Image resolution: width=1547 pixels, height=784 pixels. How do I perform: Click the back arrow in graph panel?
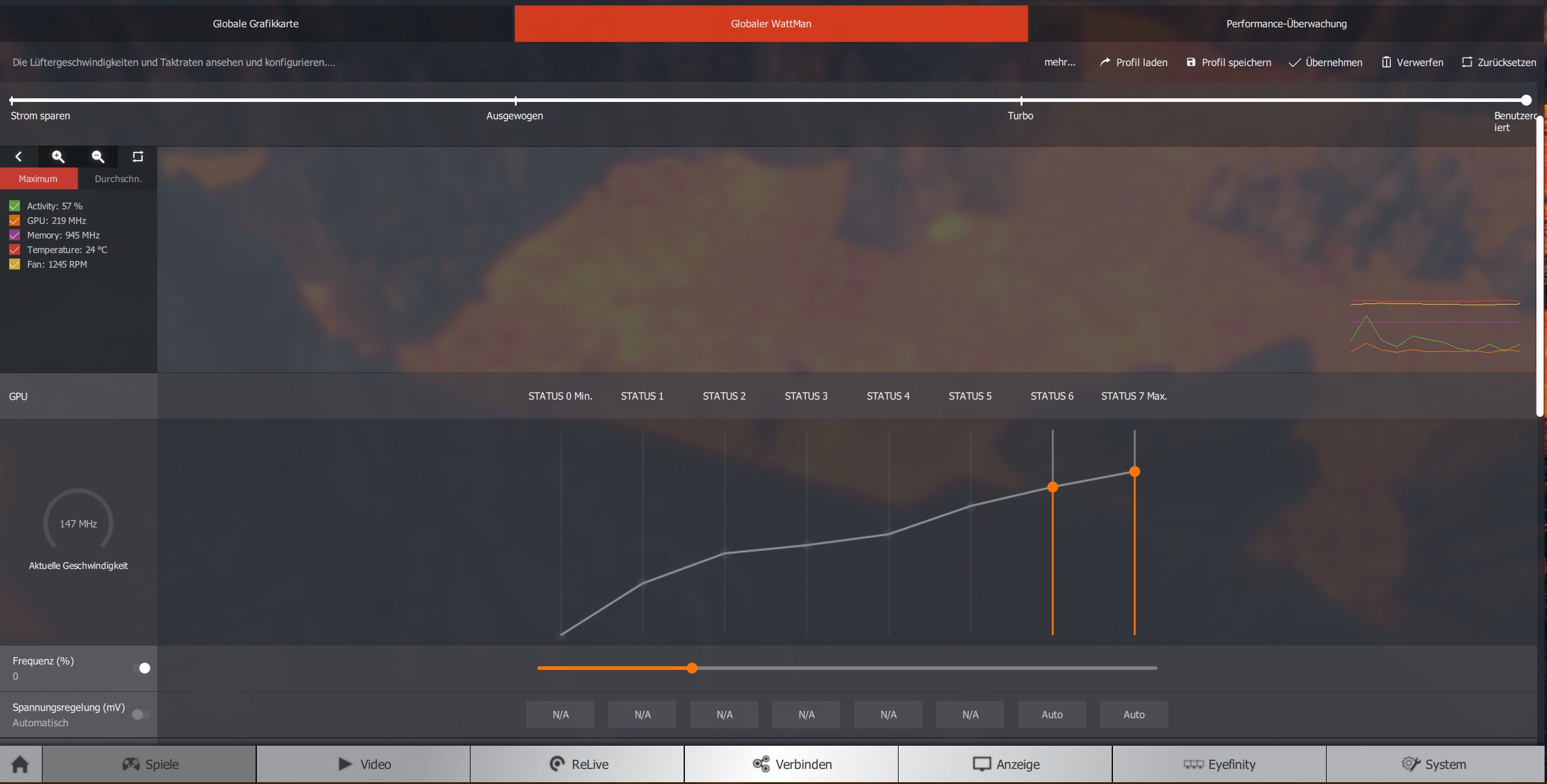(x=19, y=157)
